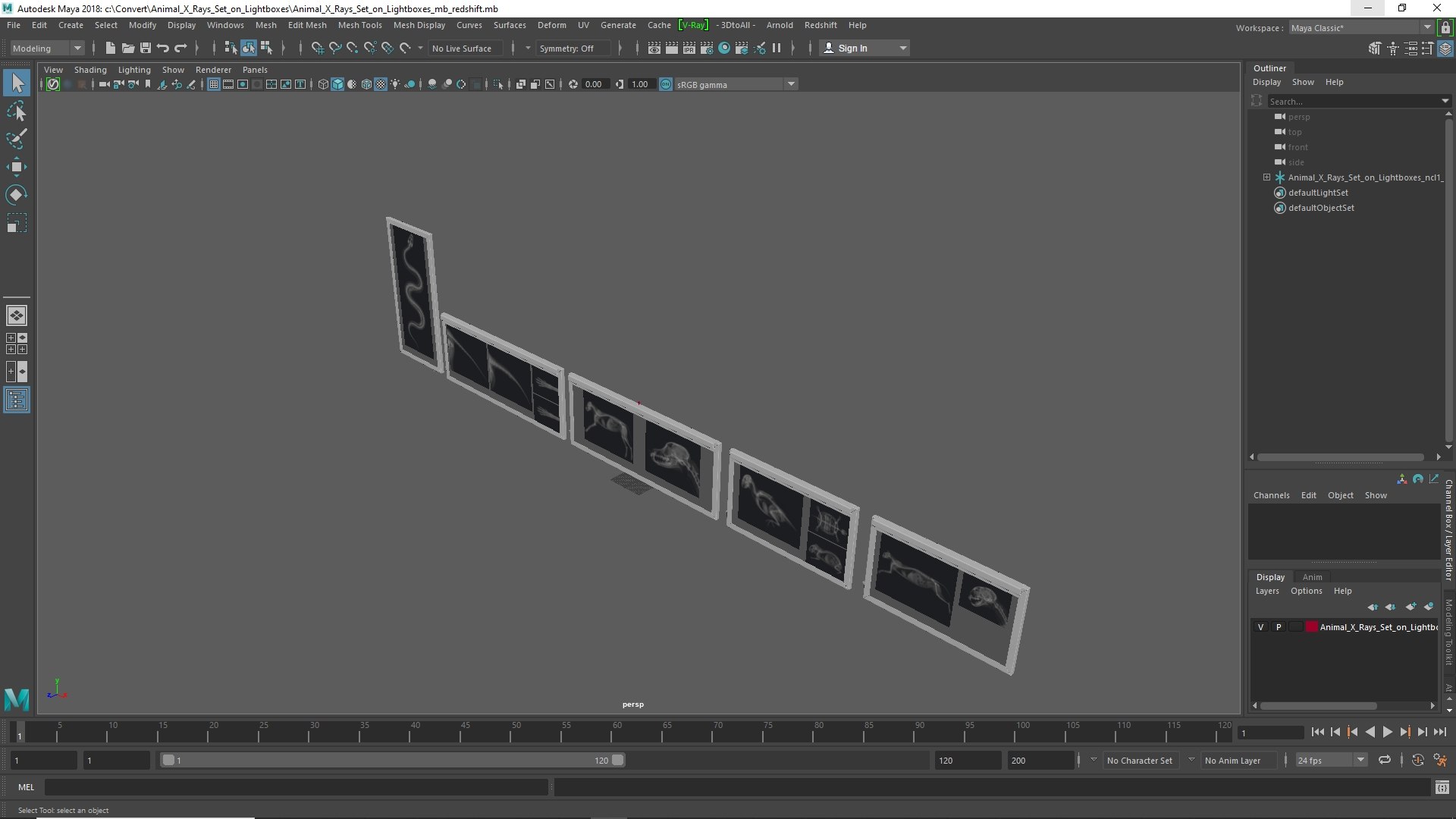Toggle viewport grid display icon
Viewport: 1456px width, 819px height.
tap(214, 84)
